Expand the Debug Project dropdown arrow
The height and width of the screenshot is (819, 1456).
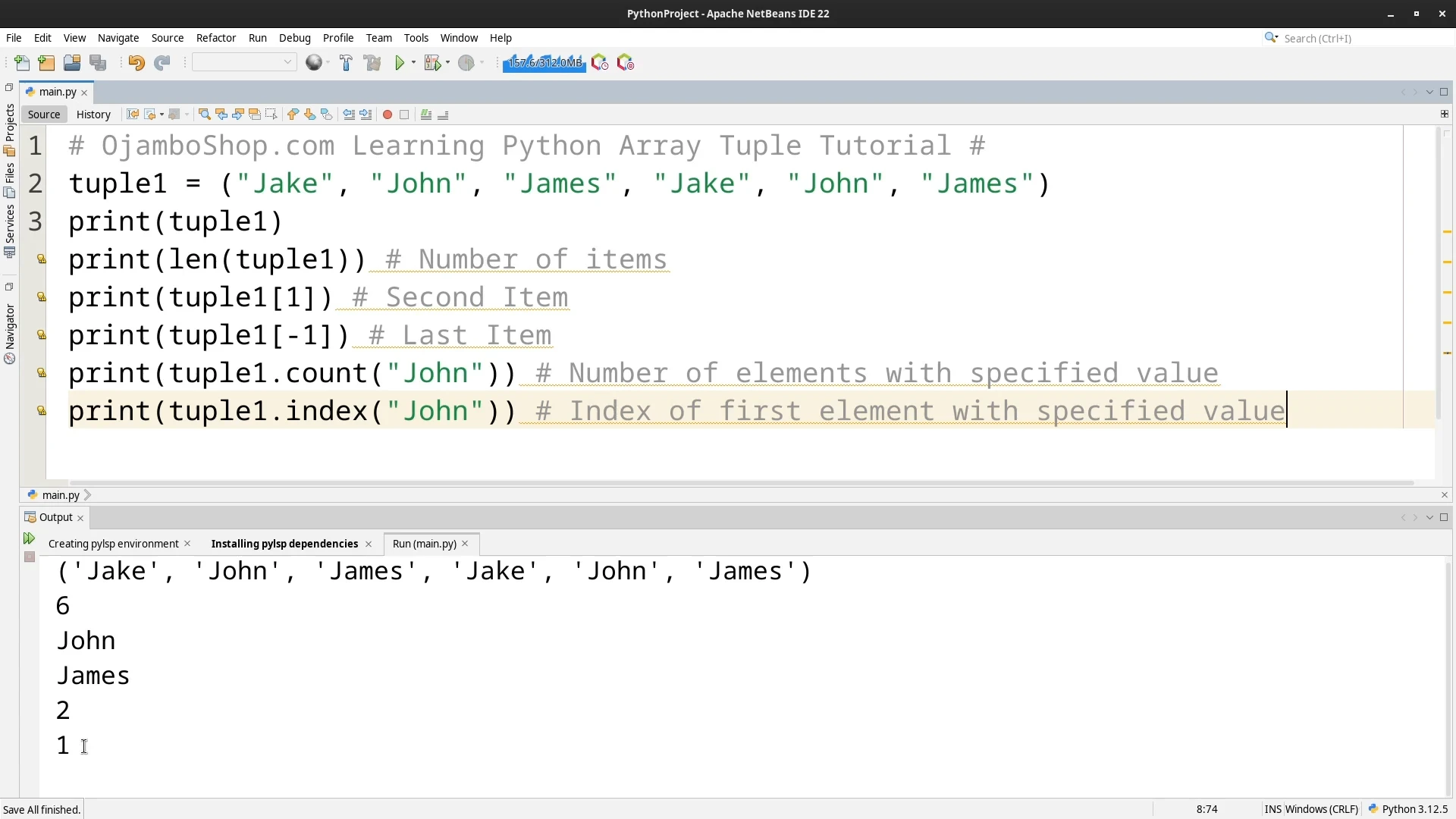(447, 63)
